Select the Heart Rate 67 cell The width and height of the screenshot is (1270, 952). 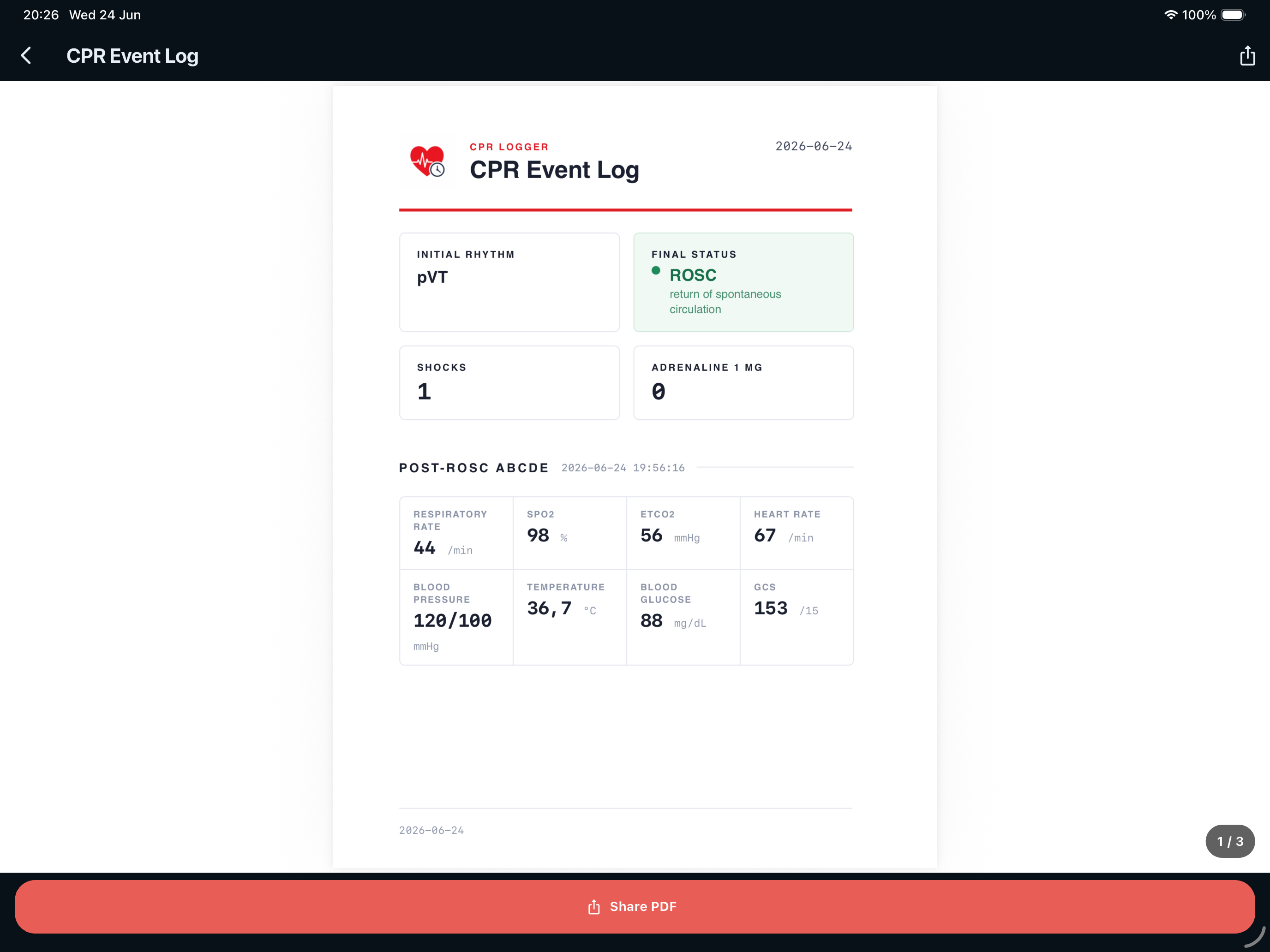(x=797, y=533)
